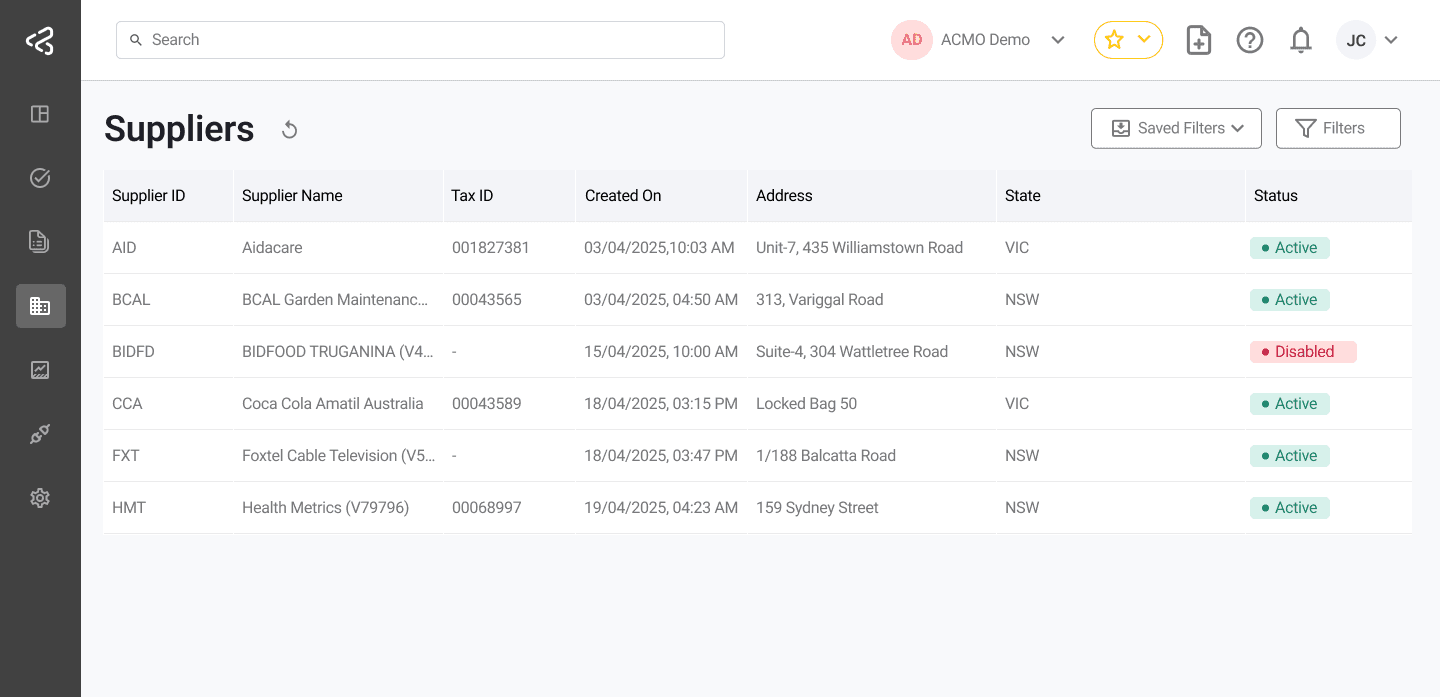Image resolution: width=1440 pixels, height=697 pixels.
Task: Open the integrations plug icon in sidebar
Action: [x=40, y=434]
